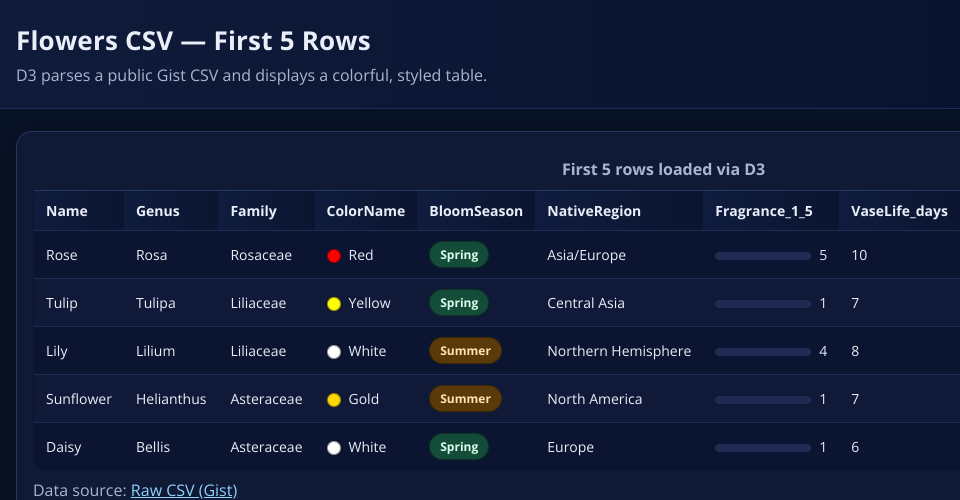Click the Summer badge in Sunflower row
The image size is (960, 500).
click(465, 399)
